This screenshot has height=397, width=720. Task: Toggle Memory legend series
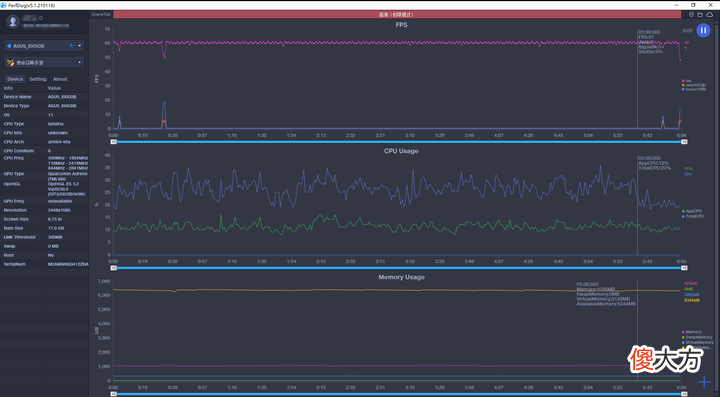pyautogui.click(x=692, y=332)
